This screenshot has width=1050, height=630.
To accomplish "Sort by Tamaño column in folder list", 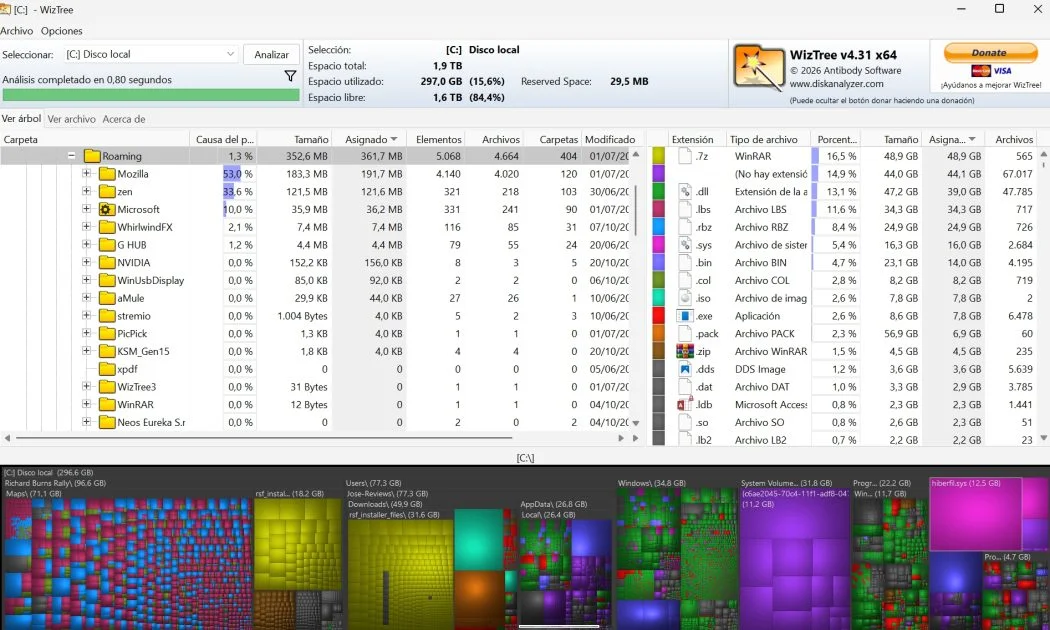I will coord(295,139).
